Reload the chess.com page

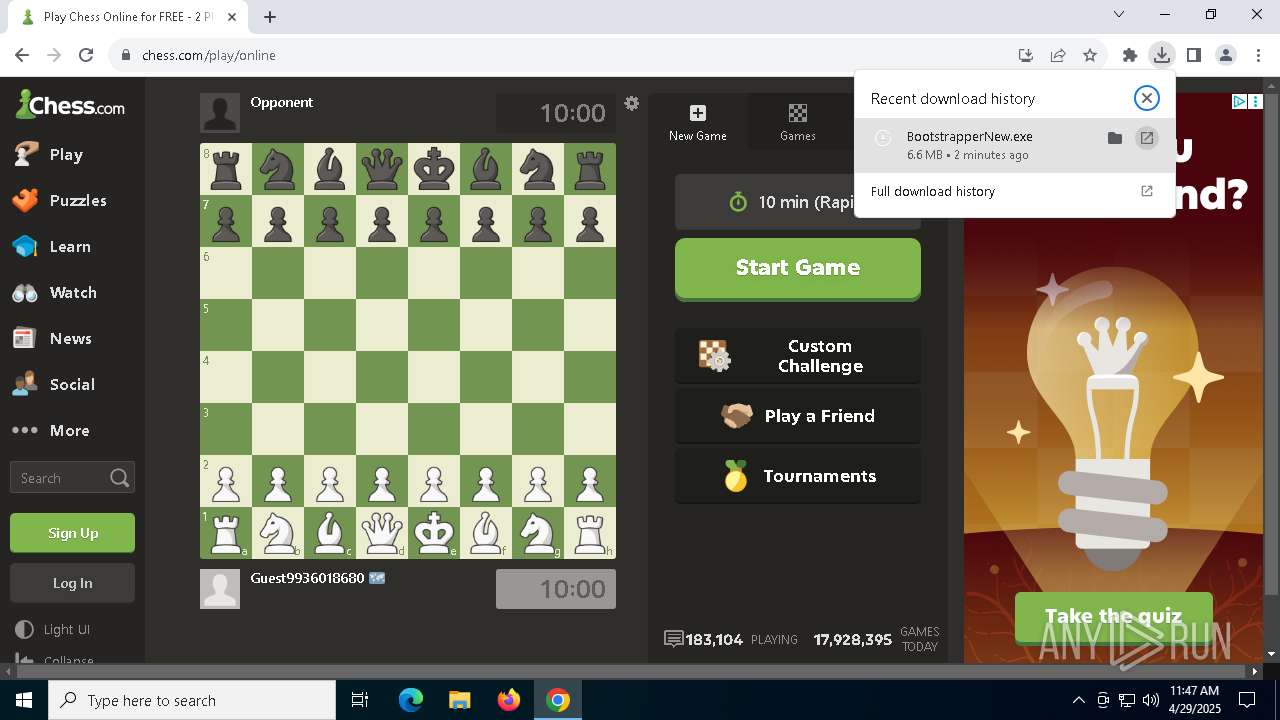[x=86, y=55]
